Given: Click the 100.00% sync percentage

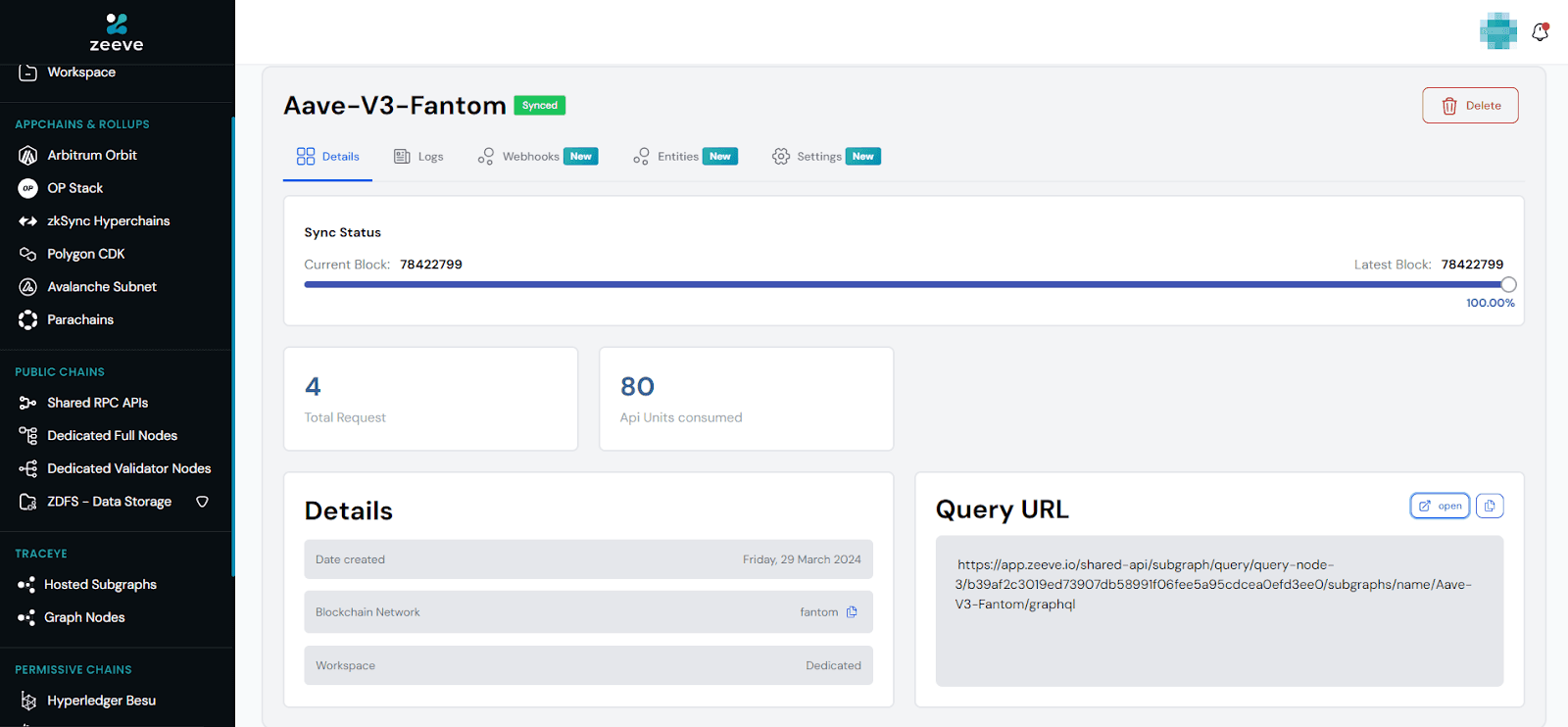Looking at the screenshot, I should [x=1490, y=303].
